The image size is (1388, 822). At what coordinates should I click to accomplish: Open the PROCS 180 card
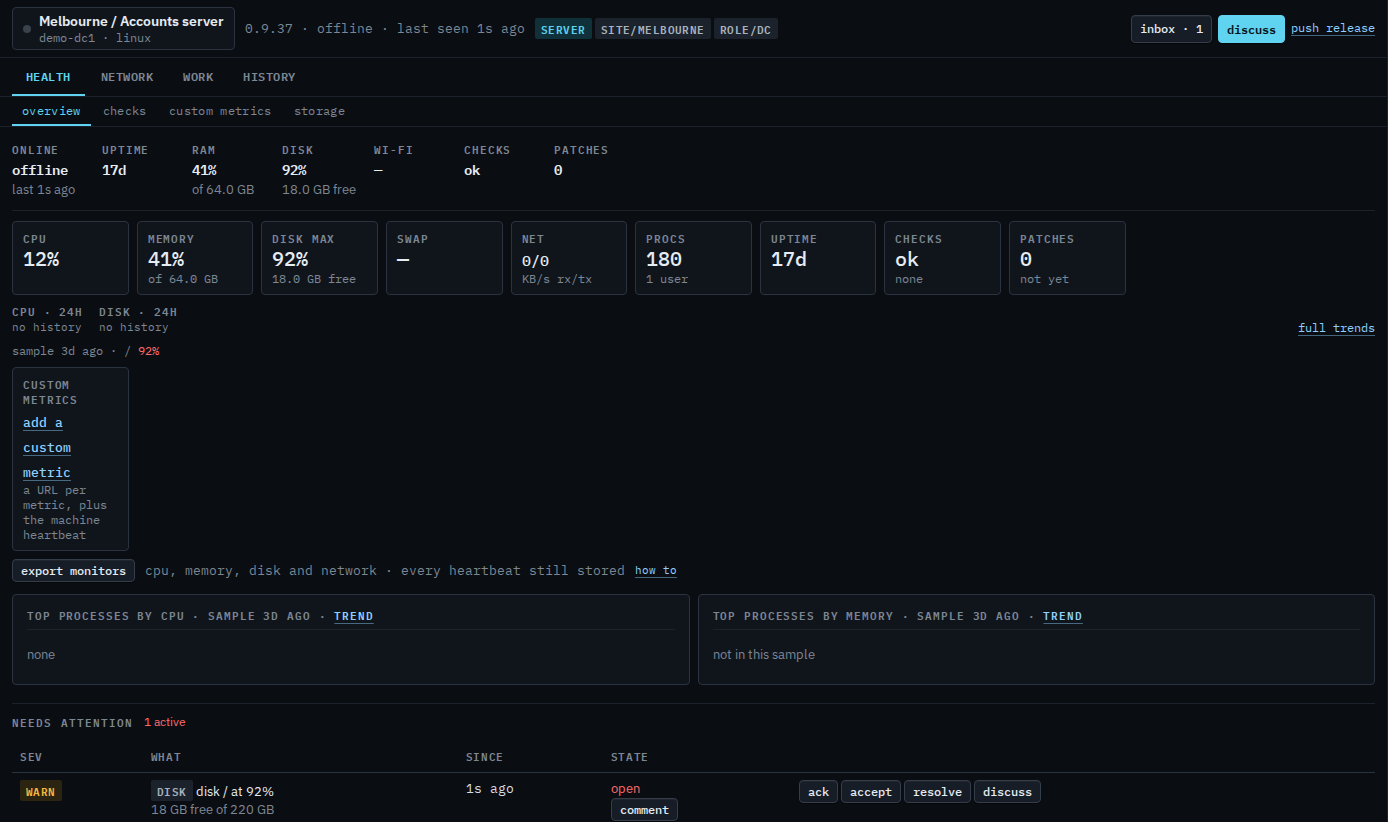693,258
